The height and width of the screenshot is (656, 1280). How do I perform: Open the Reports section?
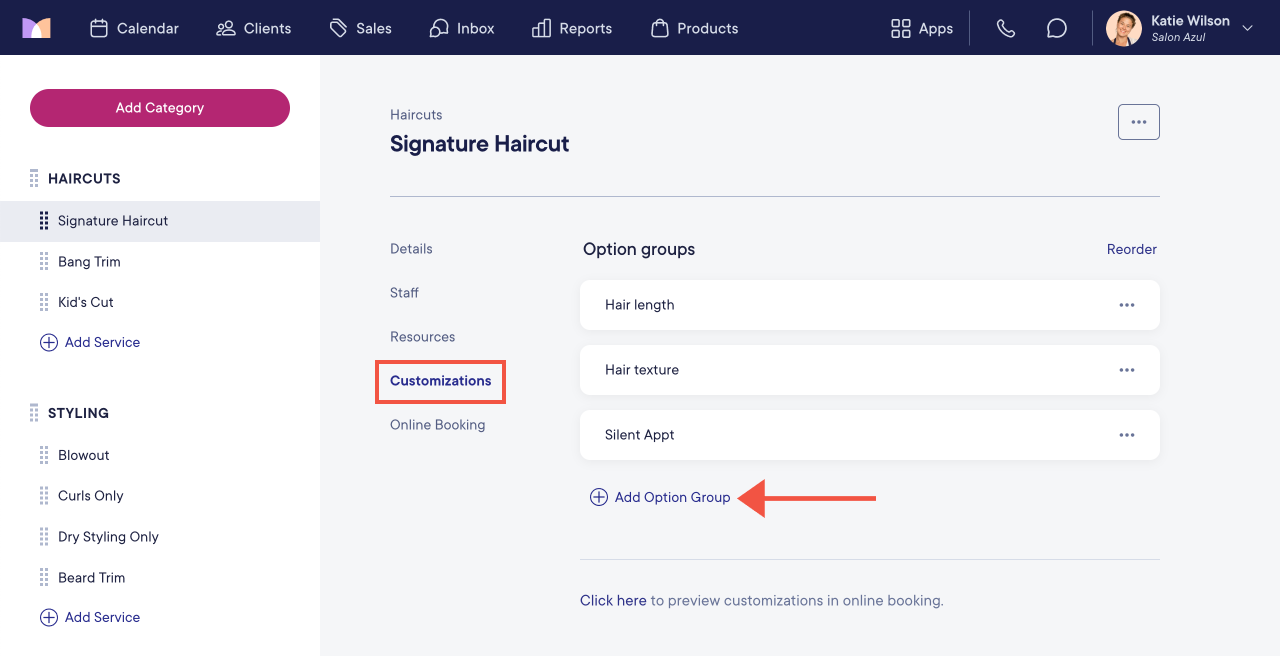click(x=572, y=28)
